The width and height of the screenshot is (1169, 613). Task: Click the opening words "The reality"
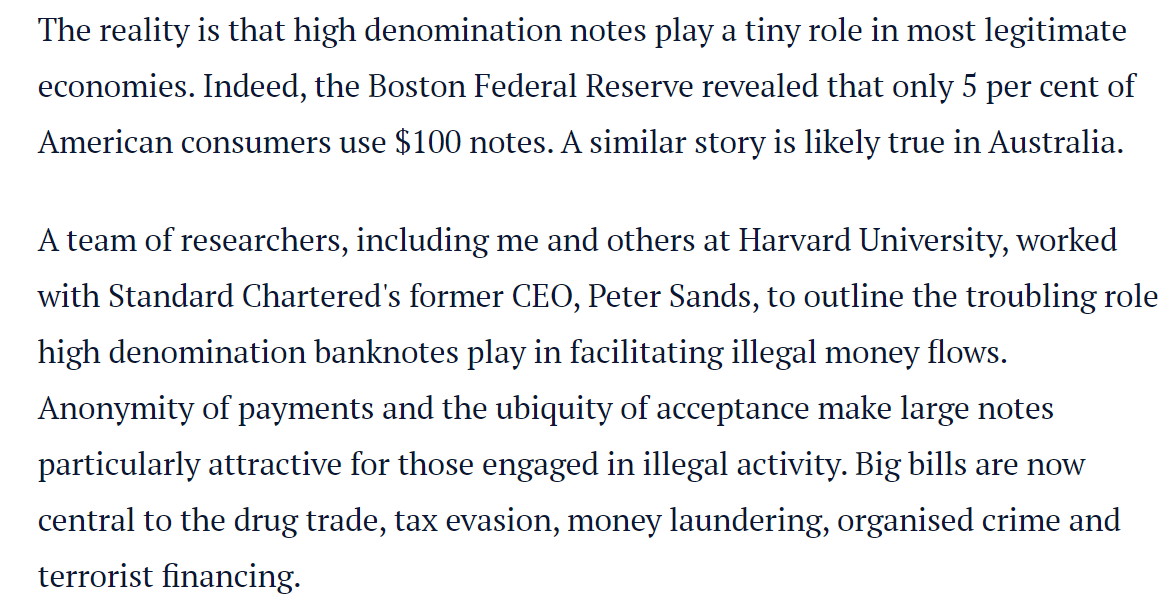click(x=111, y=31)
